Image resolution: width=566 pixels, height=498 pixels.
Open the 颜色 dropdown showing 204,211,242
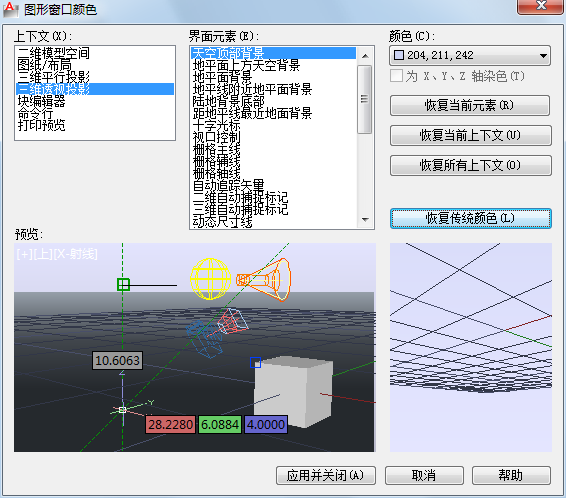[x=470, y=55]
